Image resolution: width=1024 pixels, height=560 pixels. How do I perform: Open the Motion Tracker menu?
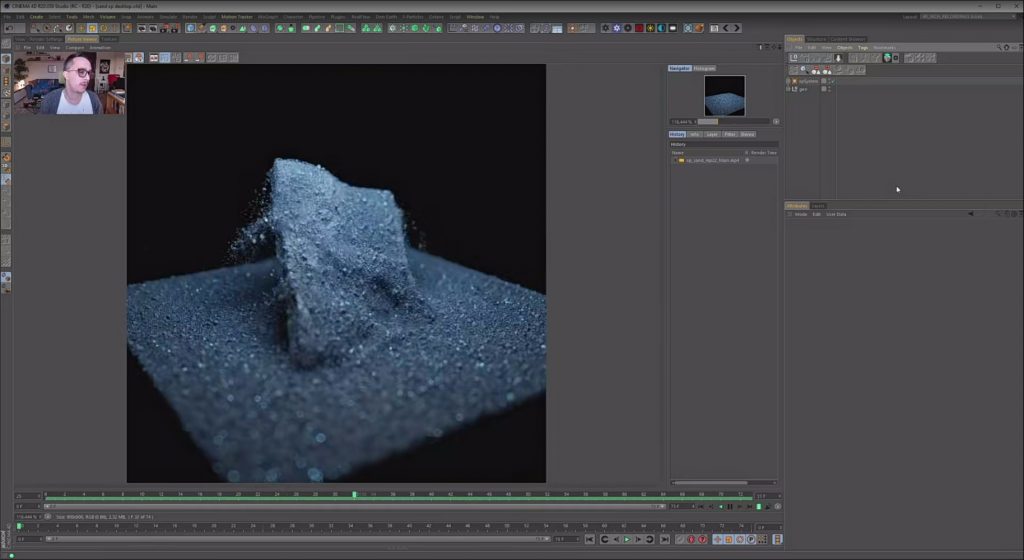[x=236, y=16]
